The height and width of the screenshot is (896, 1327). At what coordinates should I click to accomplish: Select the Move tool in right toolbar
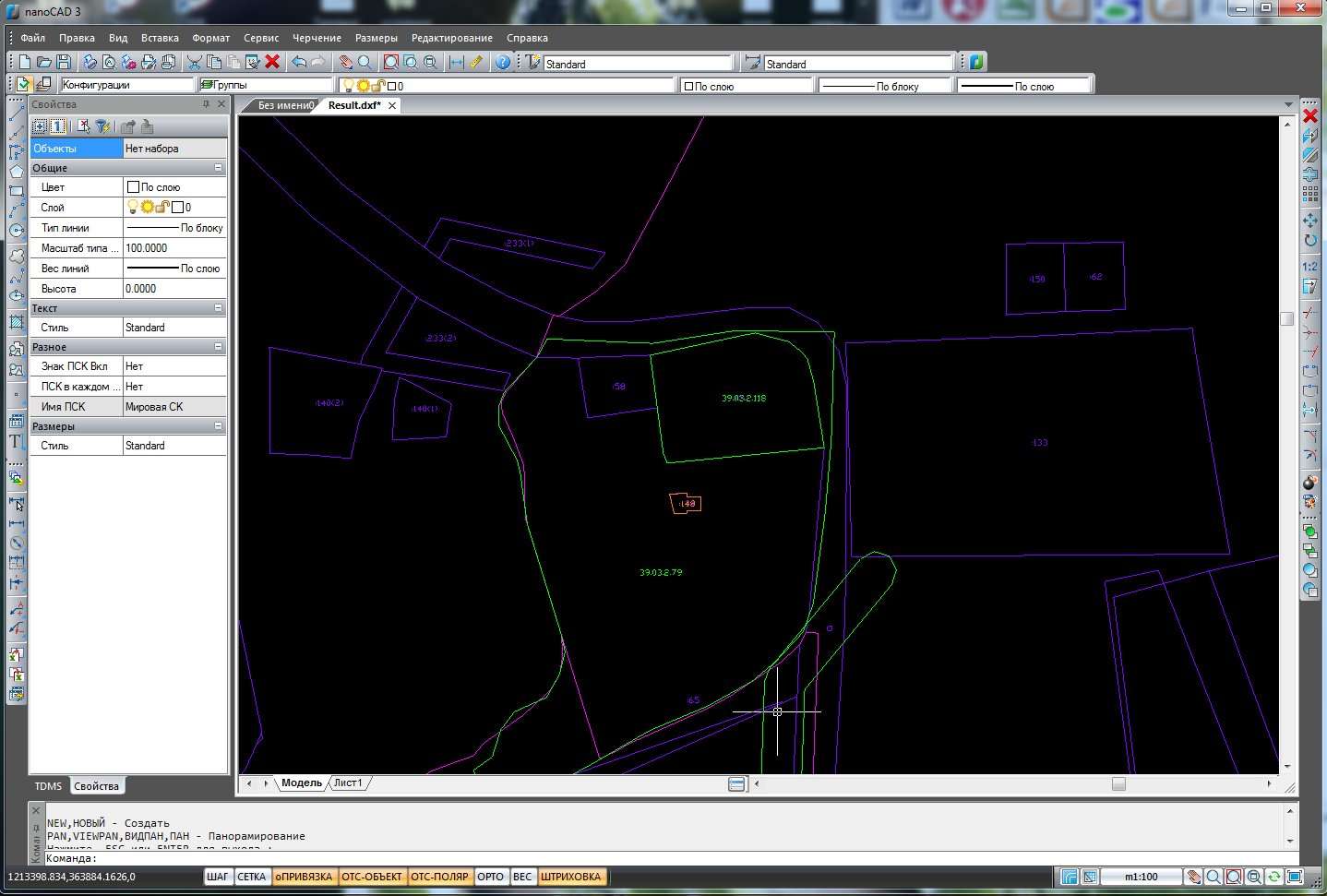click(1310, 221)
